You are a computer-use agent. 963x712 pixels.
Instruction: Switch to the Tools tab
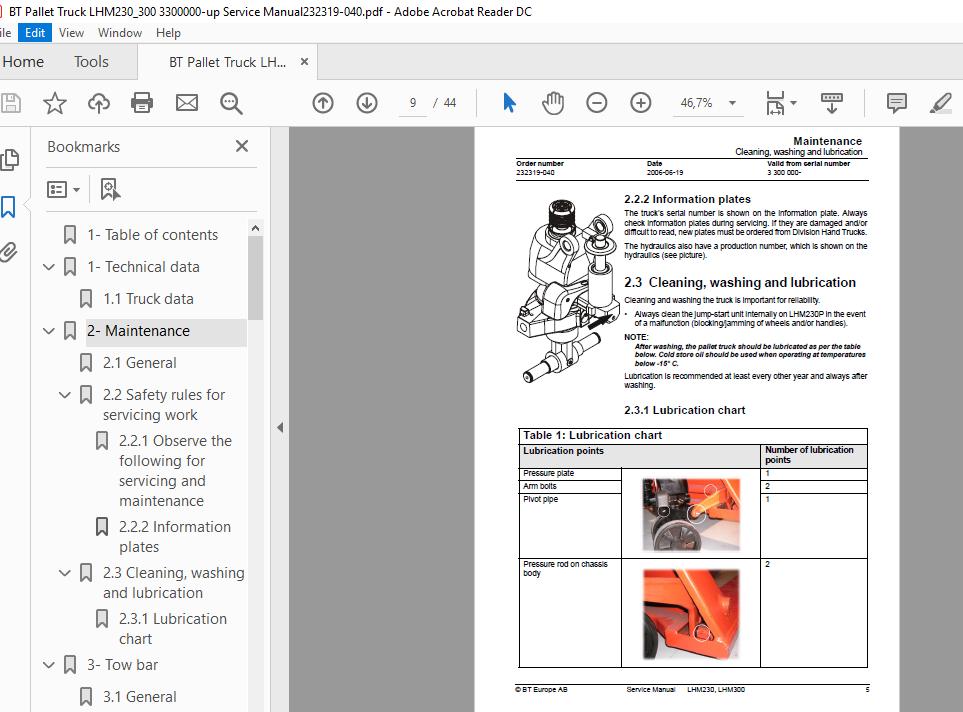point(91,62)
